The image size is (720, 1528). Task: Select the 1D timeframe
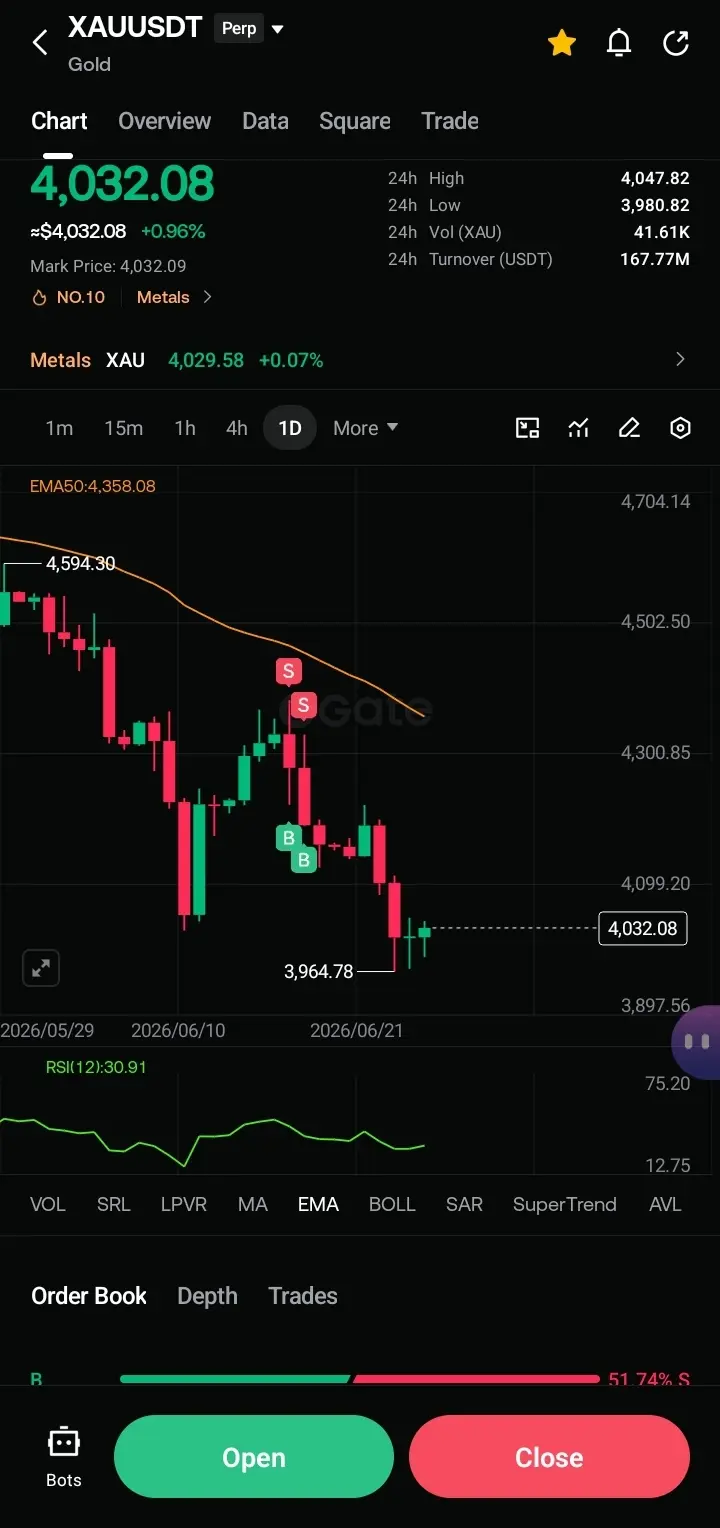click(x=290, y=428)
